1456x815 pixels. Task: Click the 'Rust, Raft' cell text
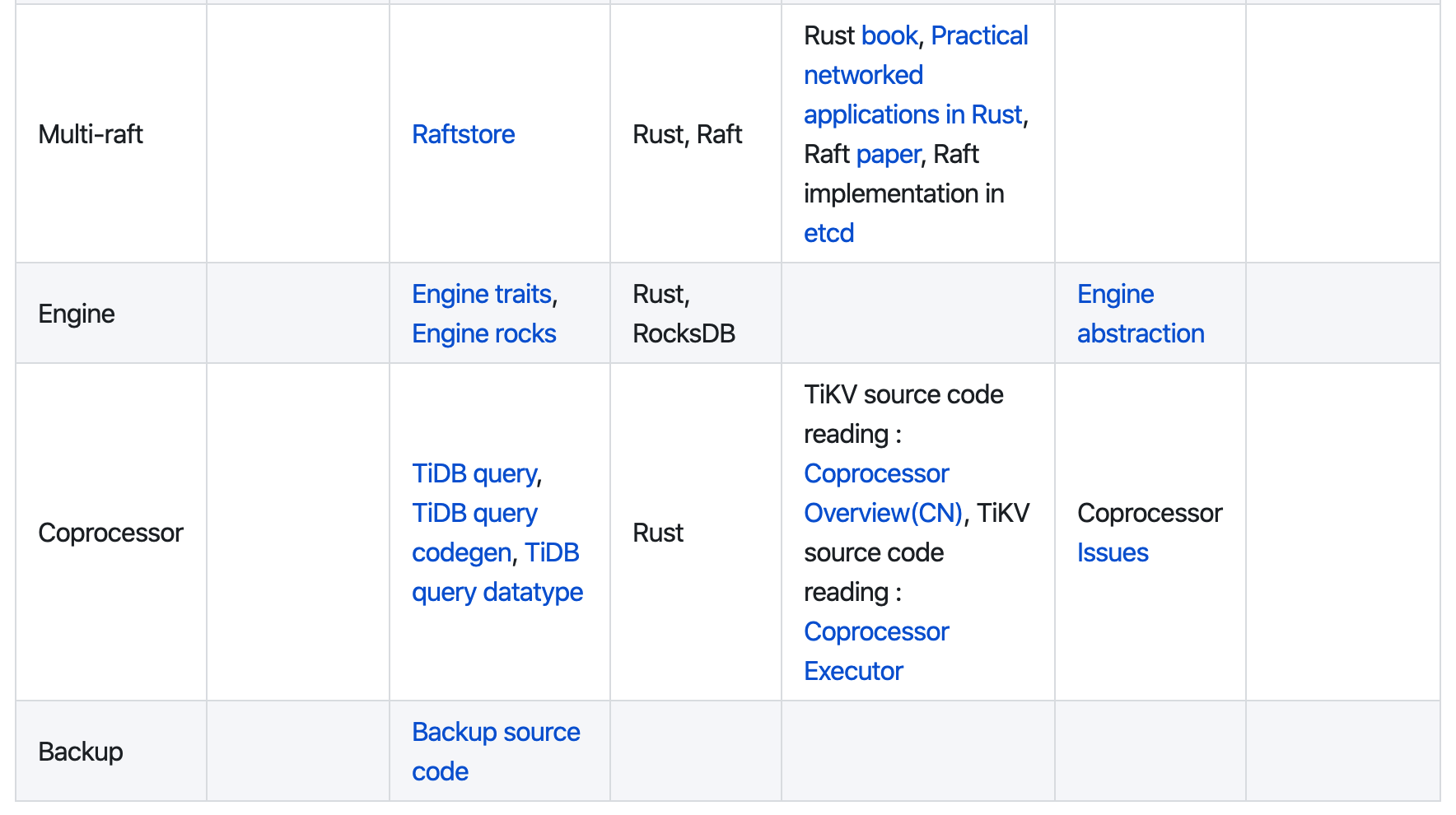687,134
